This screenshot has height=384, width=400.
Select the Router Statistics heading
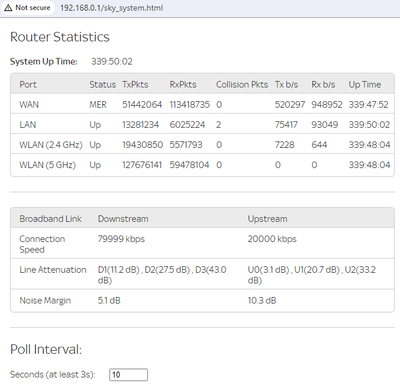60,37
